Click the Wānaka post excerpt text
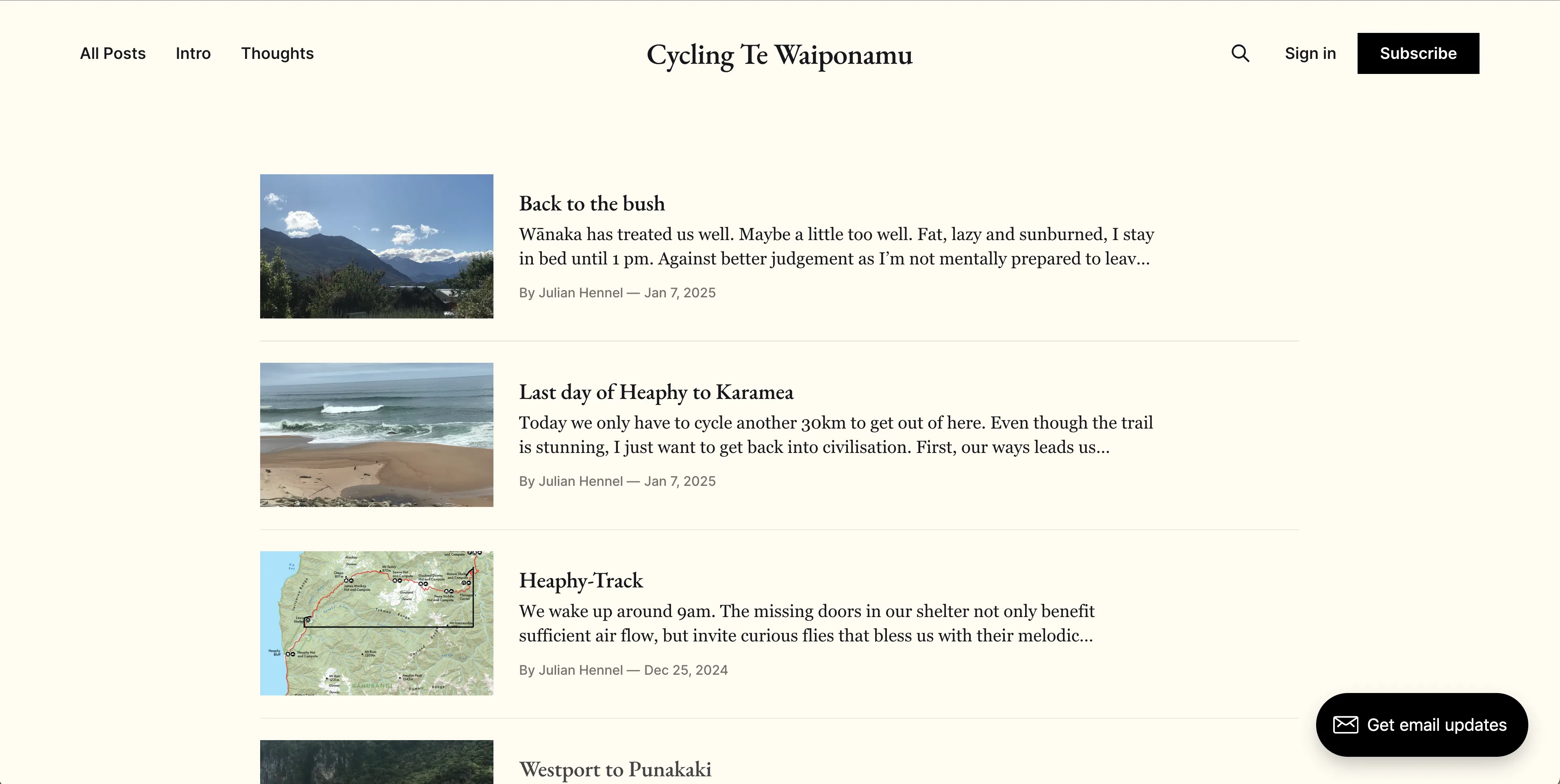 pyautogui.click(x=836, y=247)
